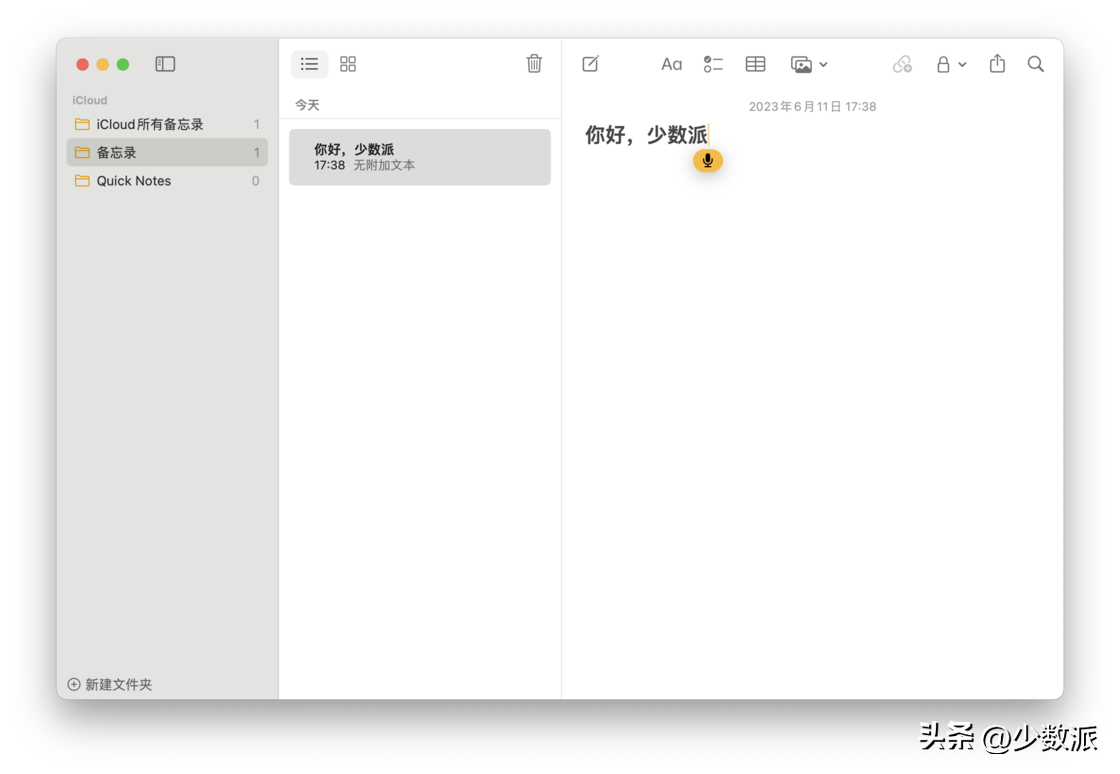Click the green full-screen window button
The image size is (1120, 774).
coord(123,64)
